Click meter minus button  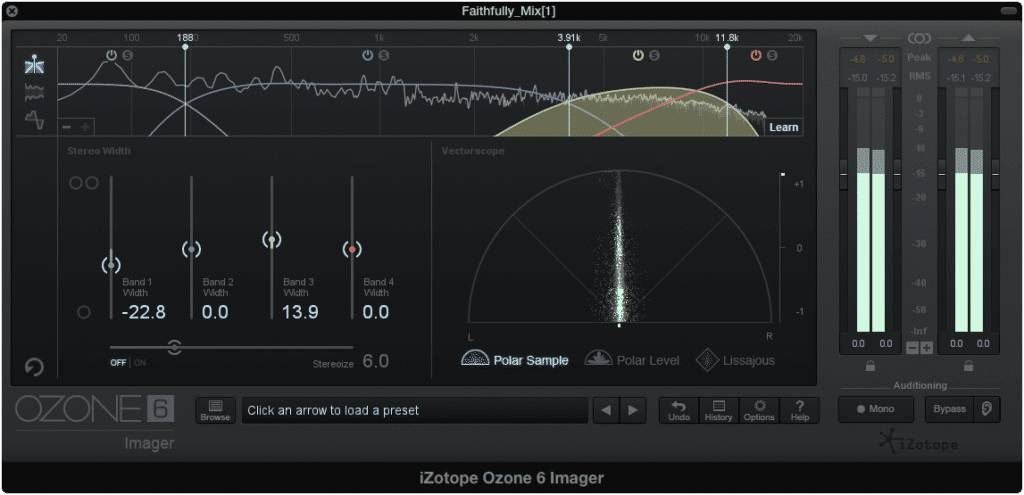point(912,348)
